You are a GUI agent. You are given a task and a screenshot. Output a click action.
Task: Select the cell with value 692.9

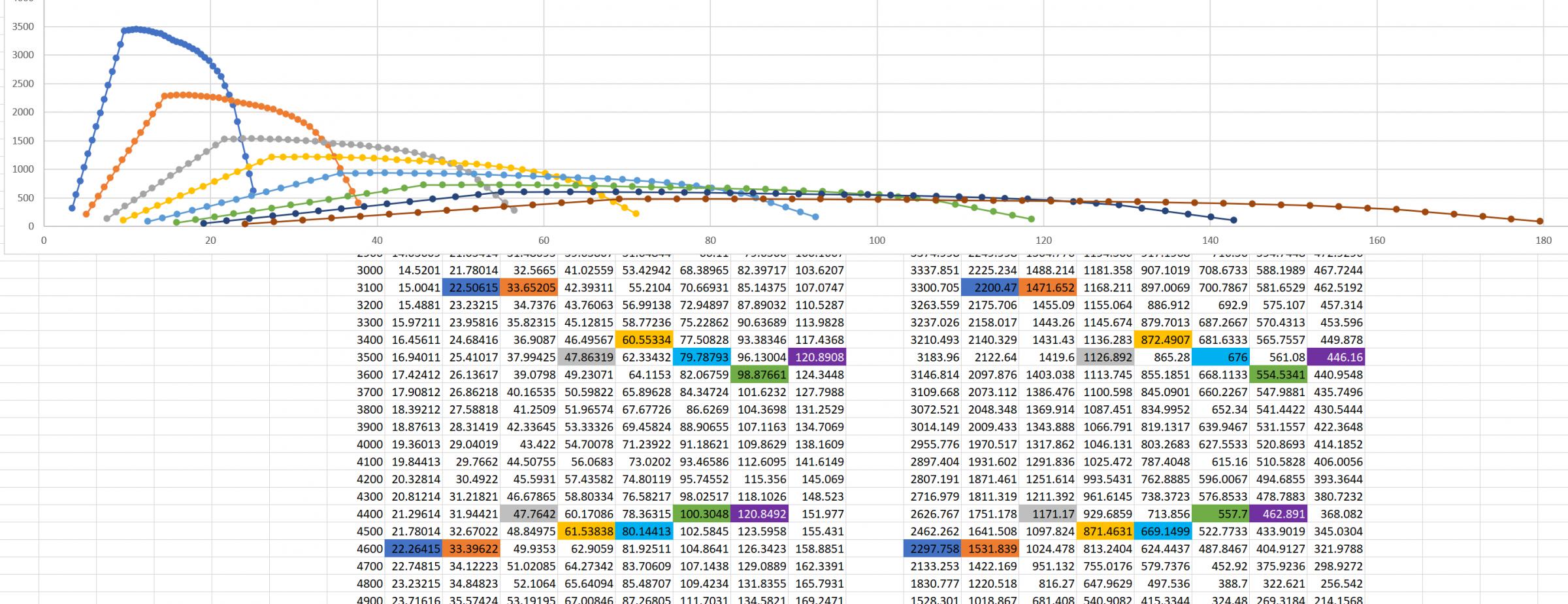[1220, 305]
